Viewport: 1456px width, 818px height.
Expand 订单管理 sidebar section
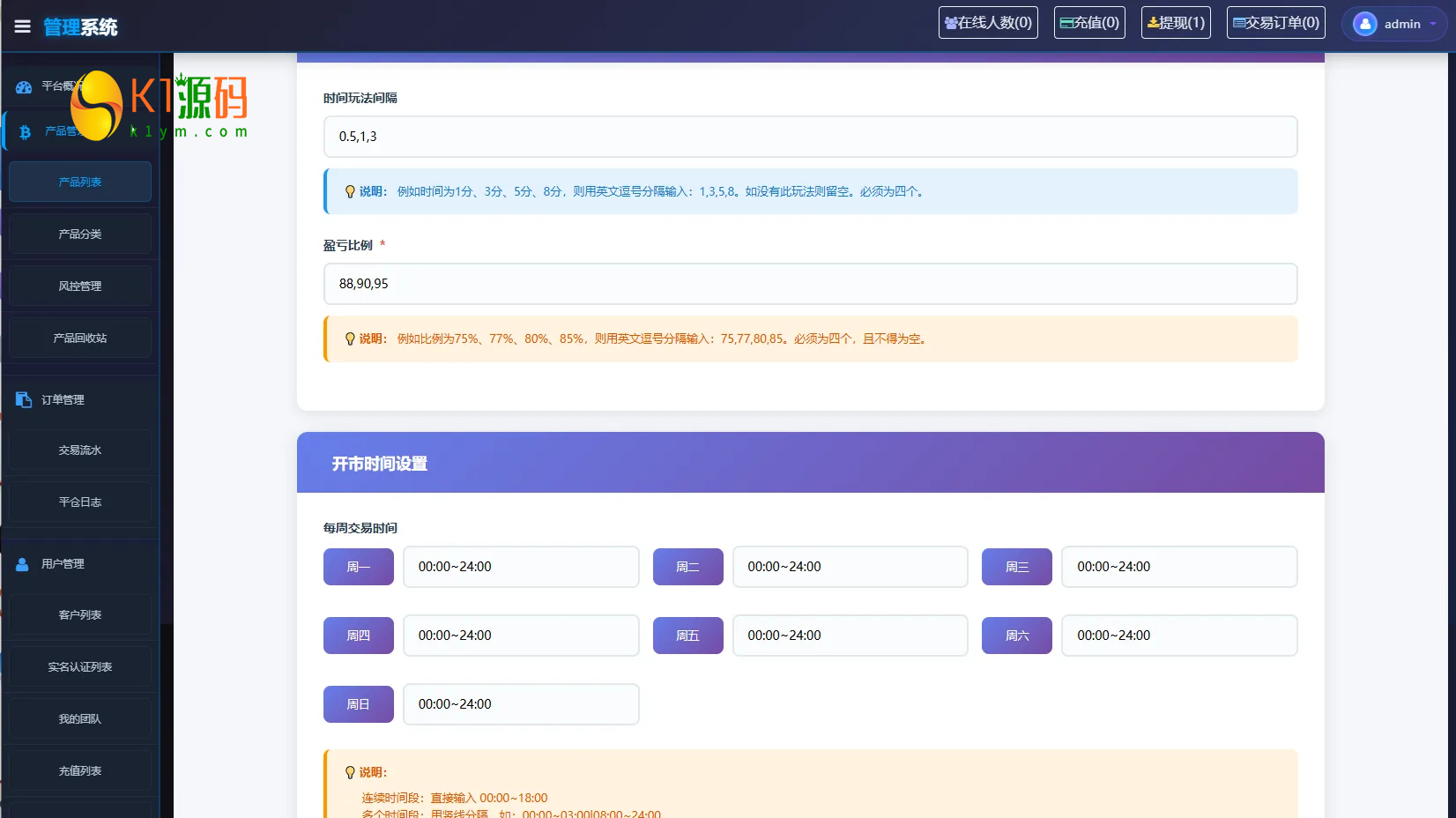click(80, 399)
